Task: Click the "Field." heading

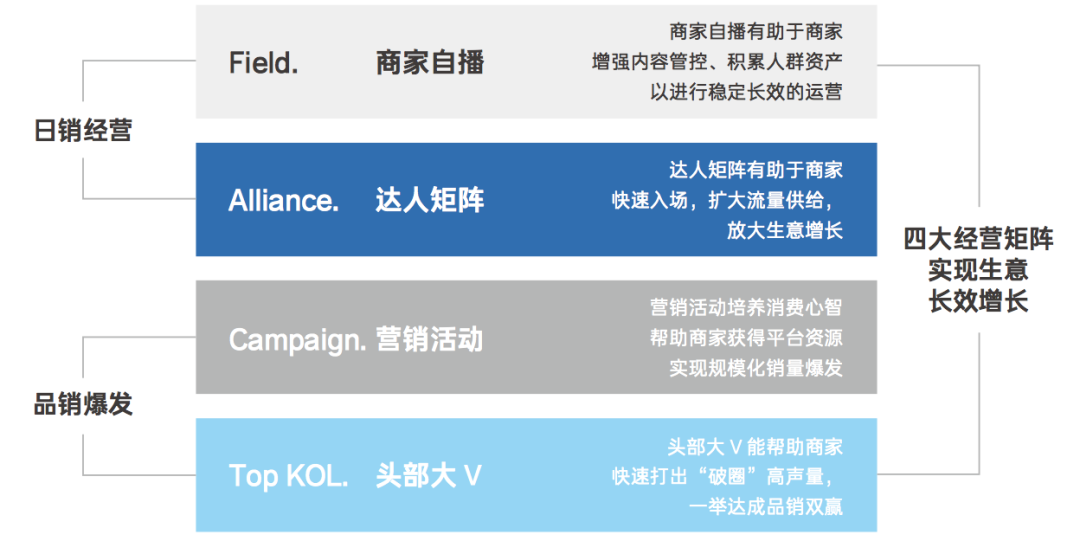Action: click(263, 63)
